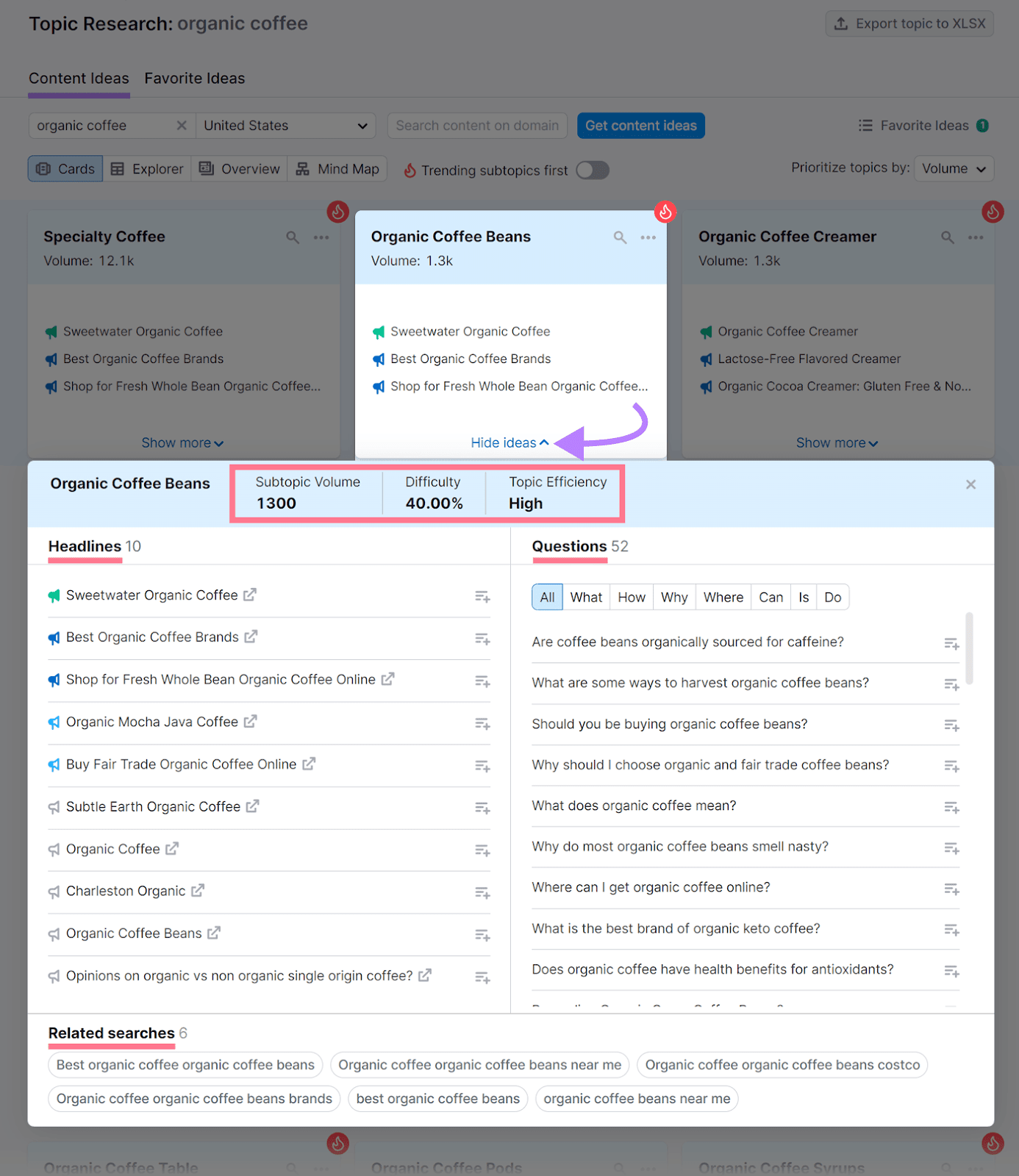Switch to Mind Map view
The width and height of the screenshot is (1019, 1176).
[x=337, y=169]
